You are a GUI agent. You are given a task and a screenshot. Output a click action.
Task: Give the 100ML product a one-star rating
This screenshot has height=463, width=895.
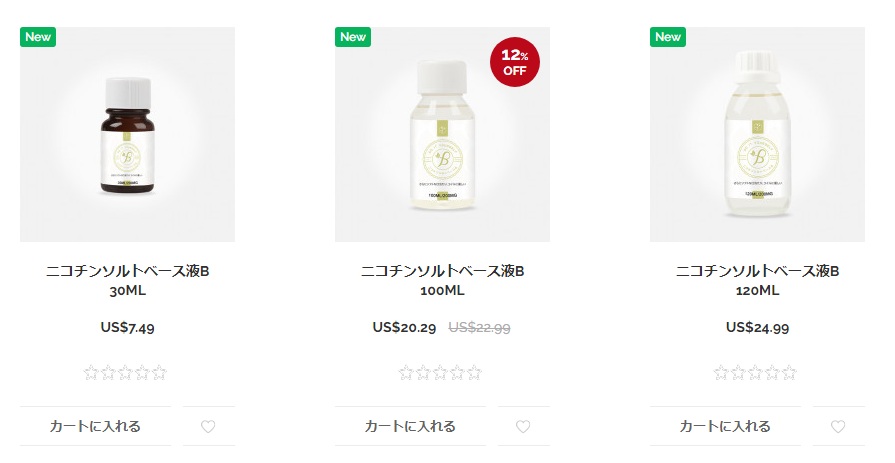click(406, 374)
